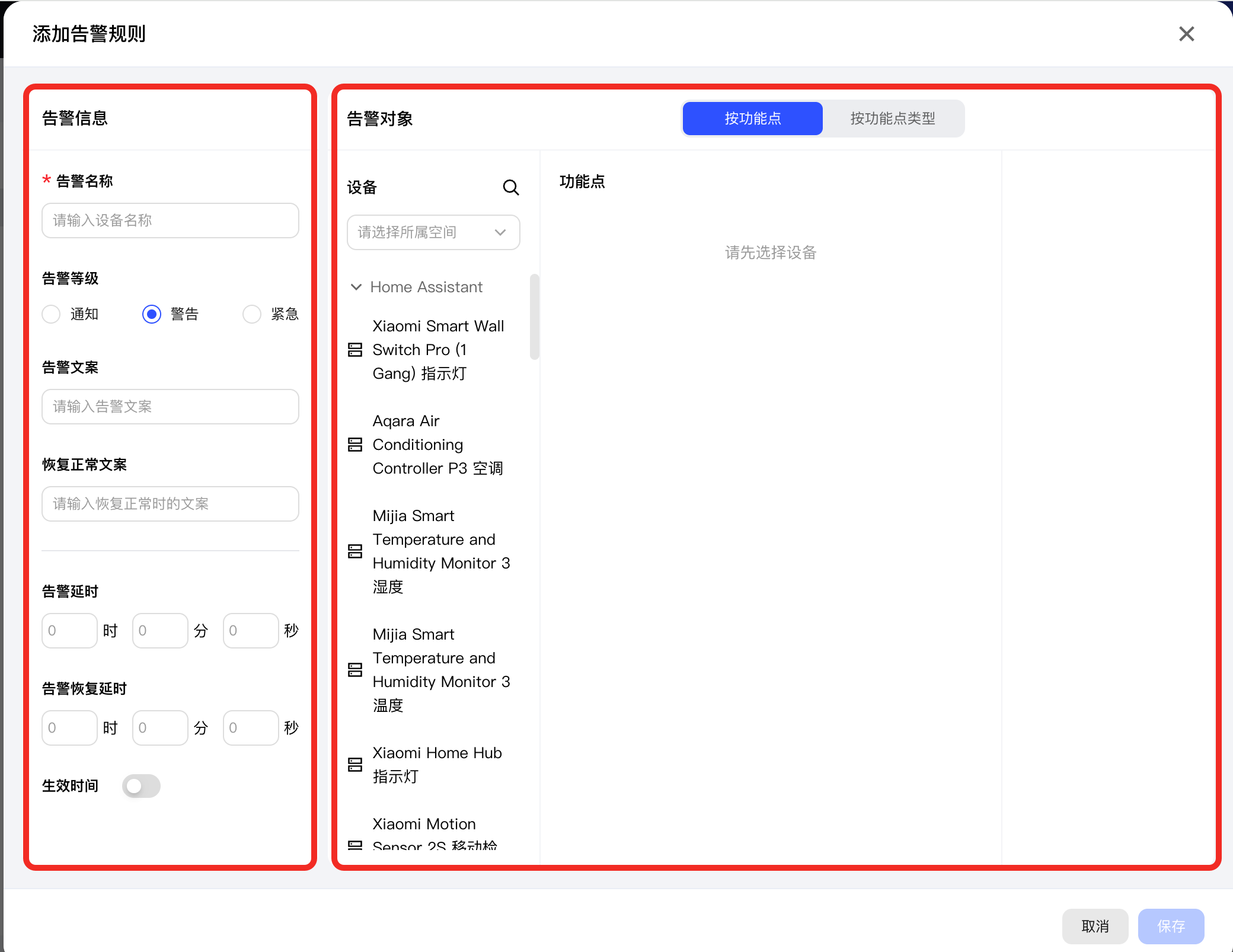The image size is (1233, 952).
Task: Click icon beside Xiaomi Smart Wall Switch Pro
Action: pyautogui.click(x=355, y=350)
